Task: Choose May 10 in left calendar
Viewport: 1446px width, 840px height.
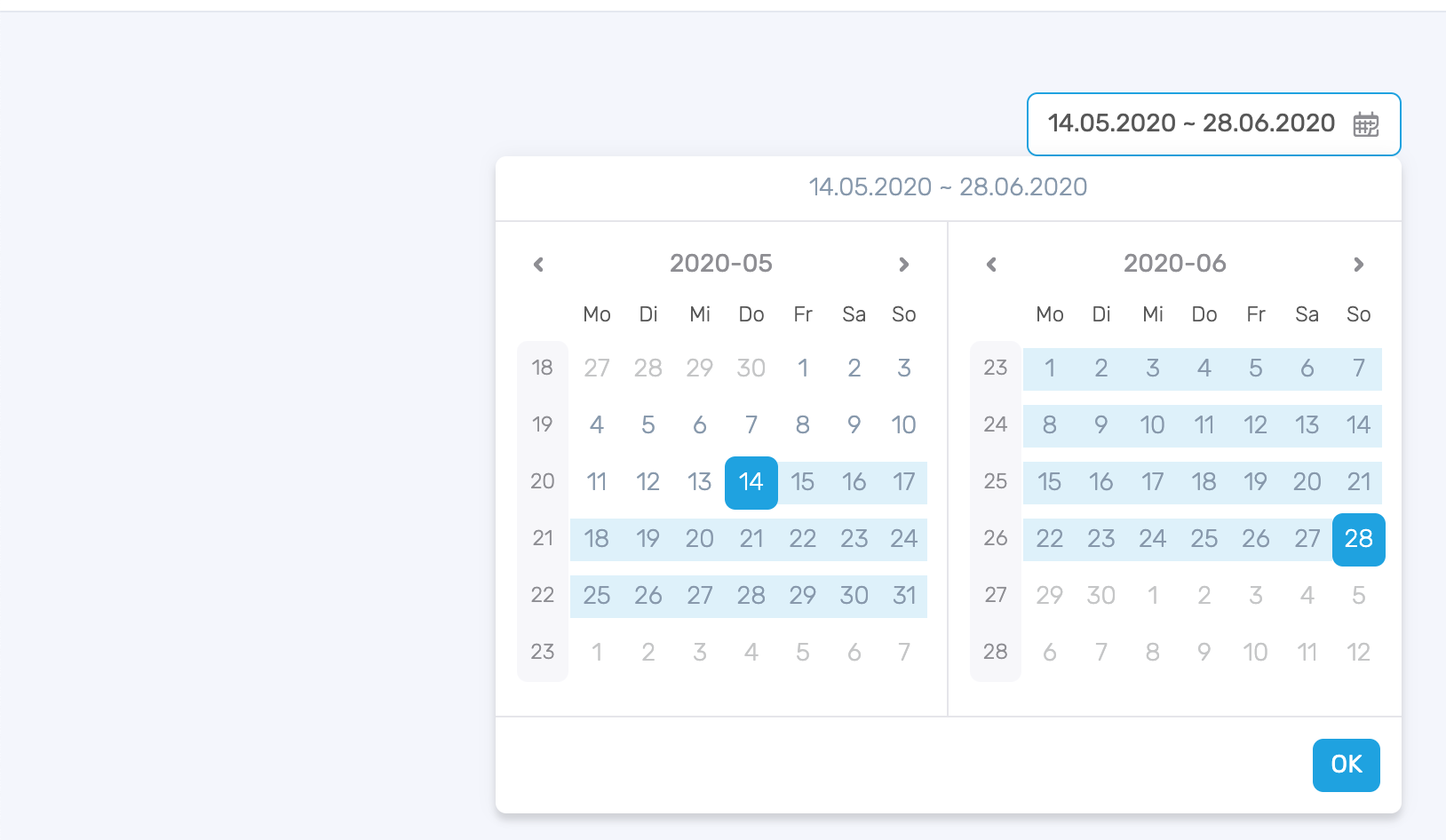Action: click(x=904, y=425)
